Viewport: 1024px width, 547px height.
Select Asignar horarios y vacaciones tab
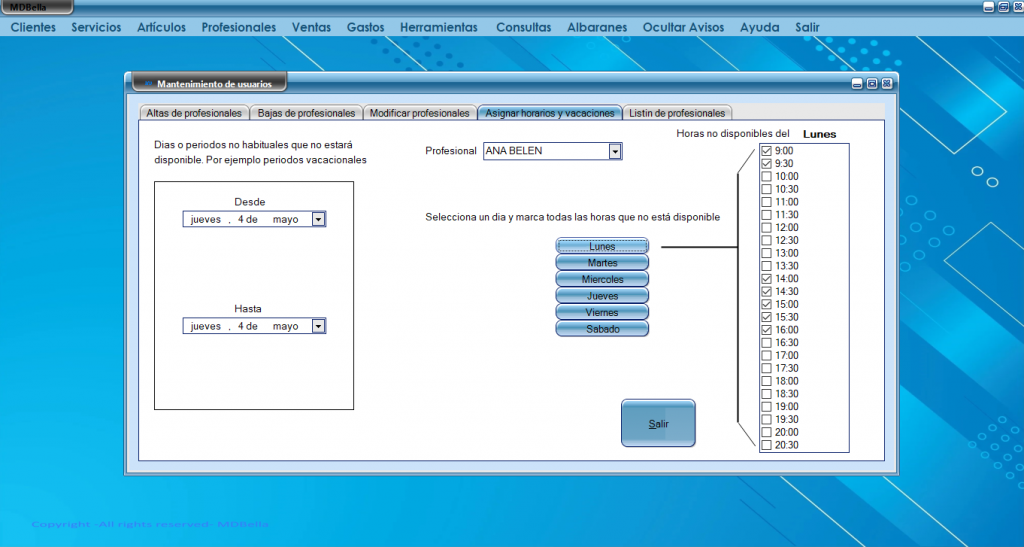pyautogui.click(x=550, y=113)
